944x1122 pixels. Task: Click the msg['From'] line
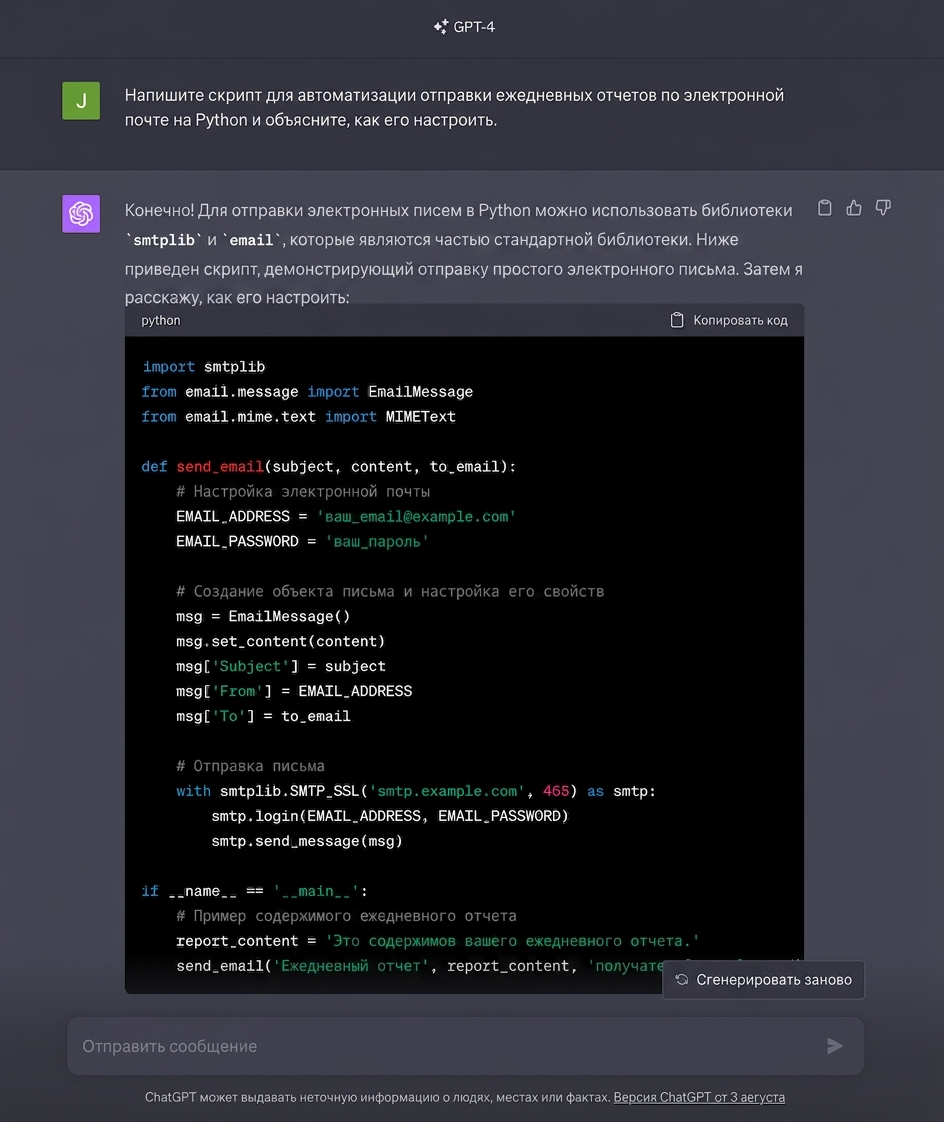click(294, 691)
